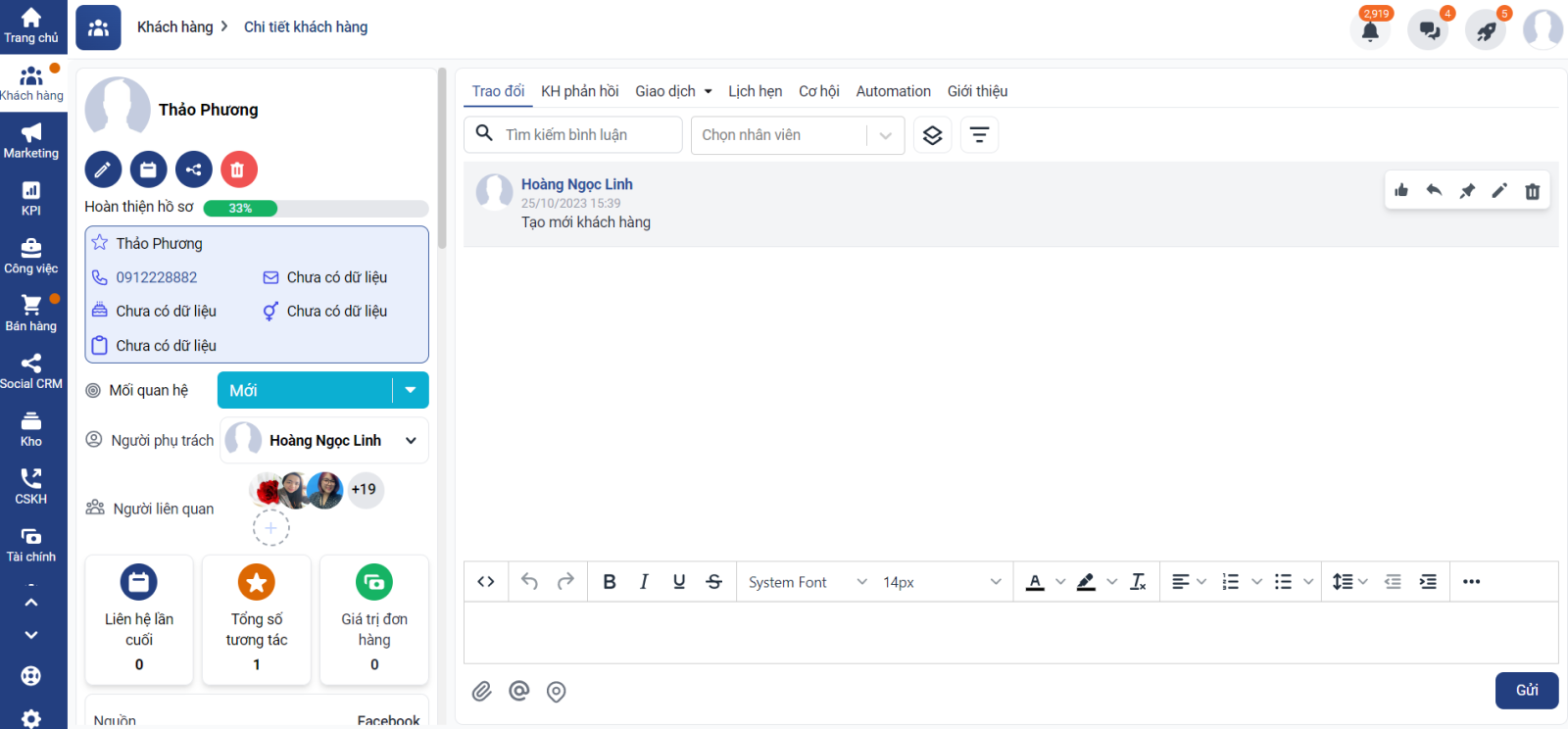1568x729 pixels.
Task: Switch to the Lịch hẹn tab
Action: (x=755, y=91)
